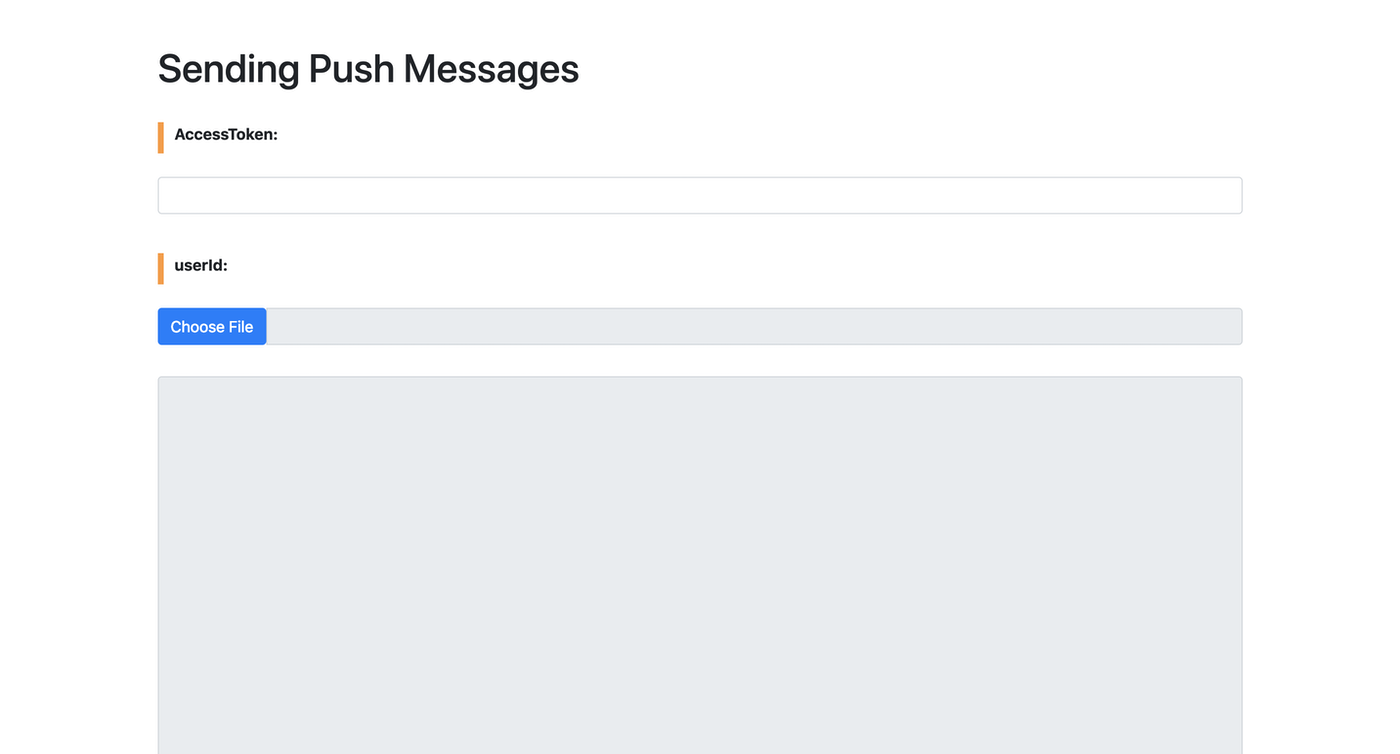Click the orange bar beside userId
The height and width of the screenshot is (754, 1400).
click(161, 269)
